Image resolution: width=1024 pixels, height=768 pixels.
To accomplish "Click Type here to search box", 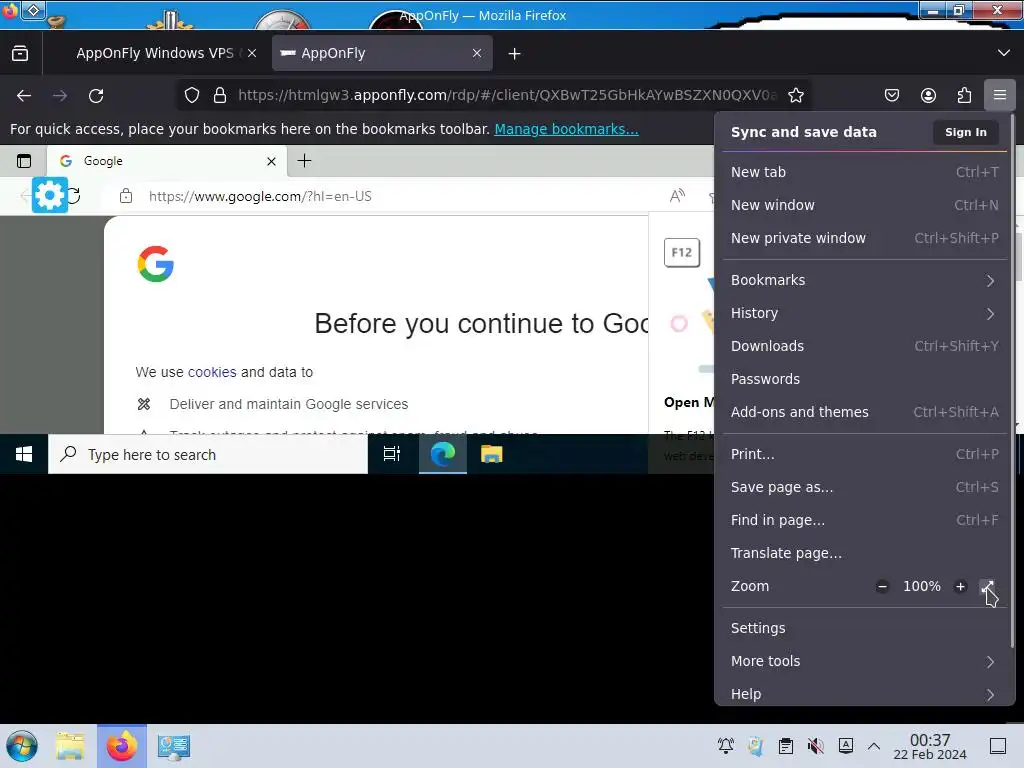I will click(208, 454).
